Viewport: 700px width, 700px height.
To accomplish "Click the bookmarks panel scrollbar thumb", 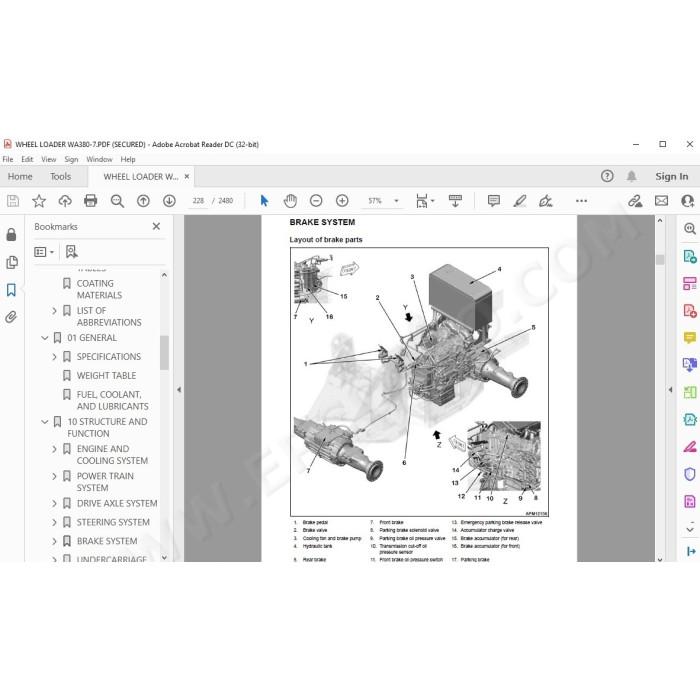I will tap(164, 353).
